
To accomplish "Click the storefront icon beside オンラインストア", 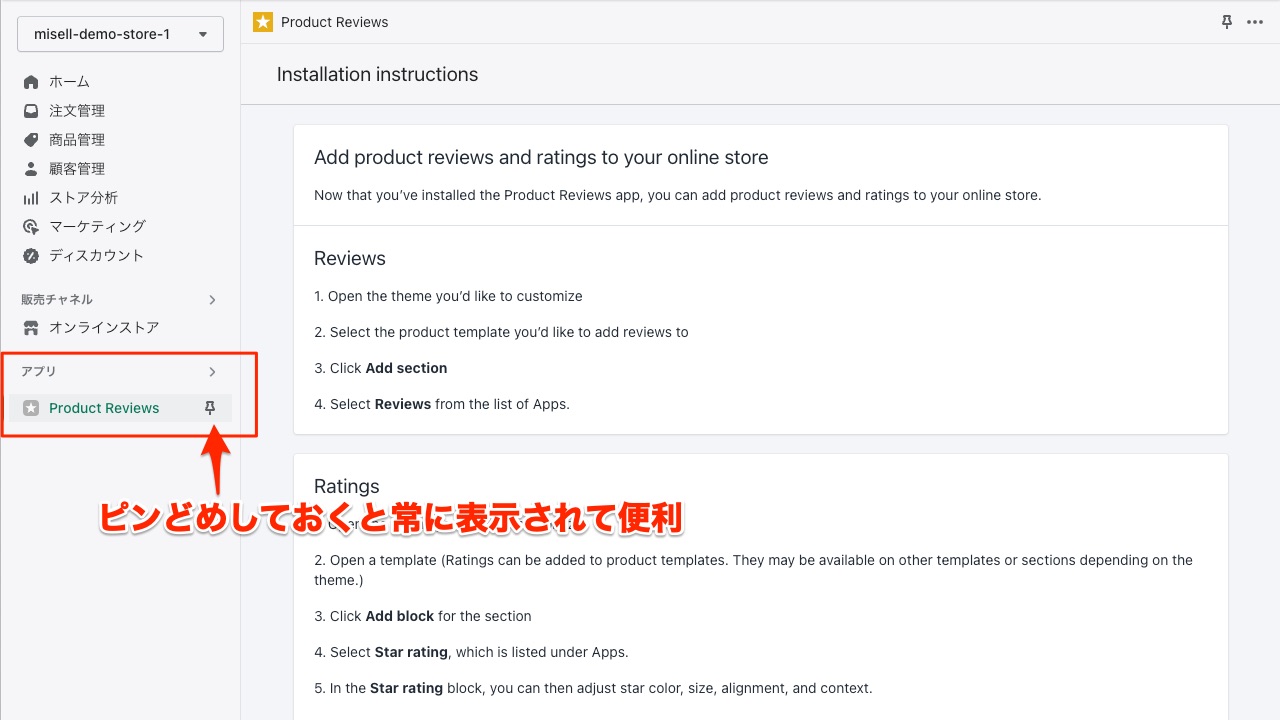I will click(x=31, y=328).
